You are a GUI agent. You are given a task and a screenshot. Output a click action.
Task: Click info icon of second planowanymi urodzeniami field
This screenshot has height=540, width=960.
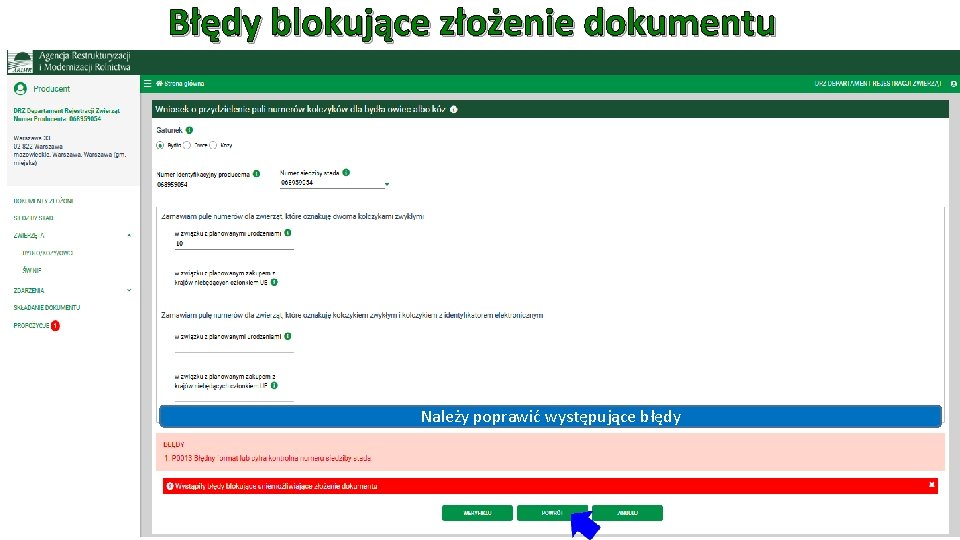coord(288,336)
